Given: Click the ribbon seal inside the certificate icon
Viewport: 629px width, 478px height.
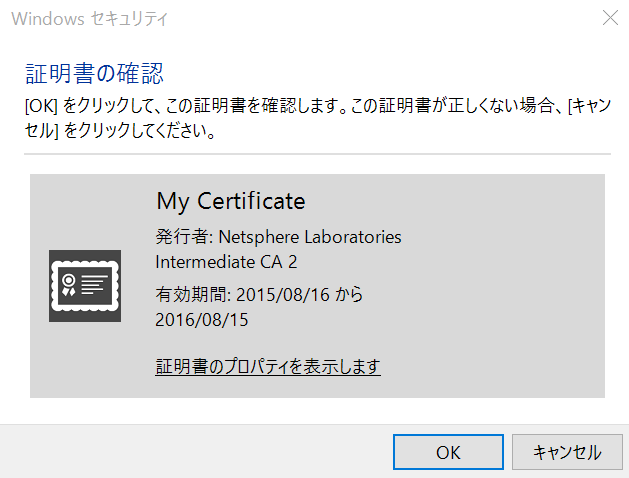Looking at the screenshot, I should click(x=69, y=285).
